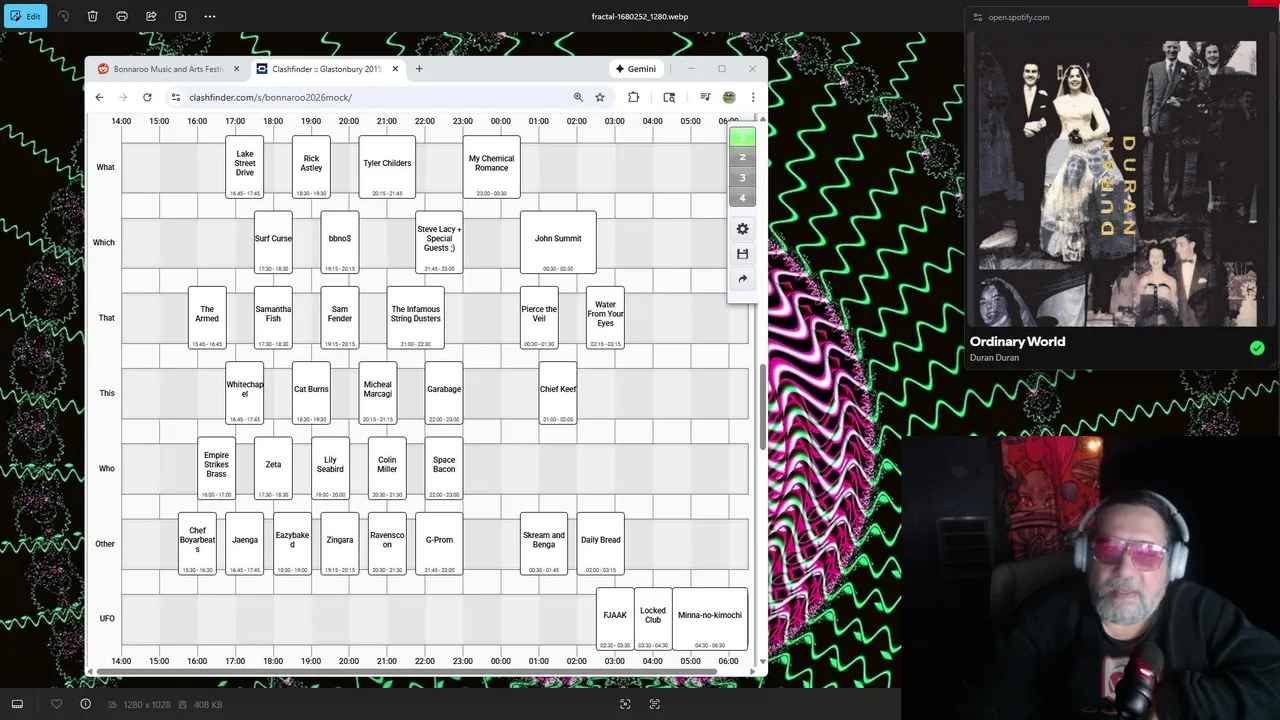The height and width of the screenshot is (720, 1280).
Task: Click the Daily Bread set block
Action: point(601,543)
